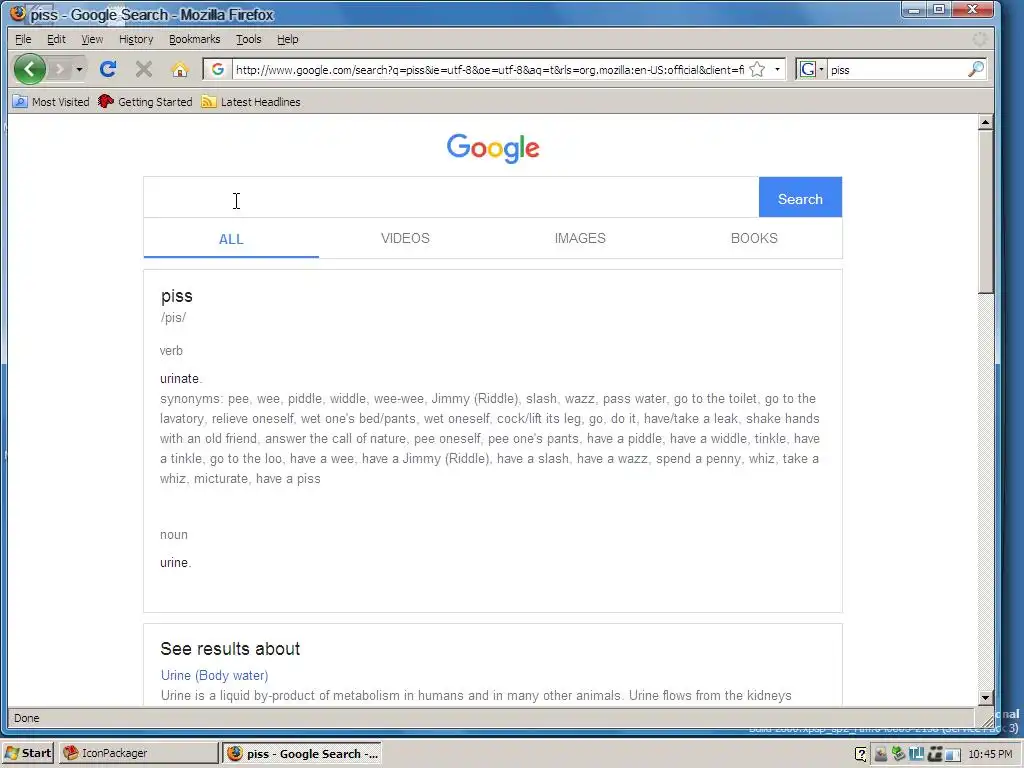Open the Bookmarks menu
The image size is (1024, 768).
tap(195, 39)
